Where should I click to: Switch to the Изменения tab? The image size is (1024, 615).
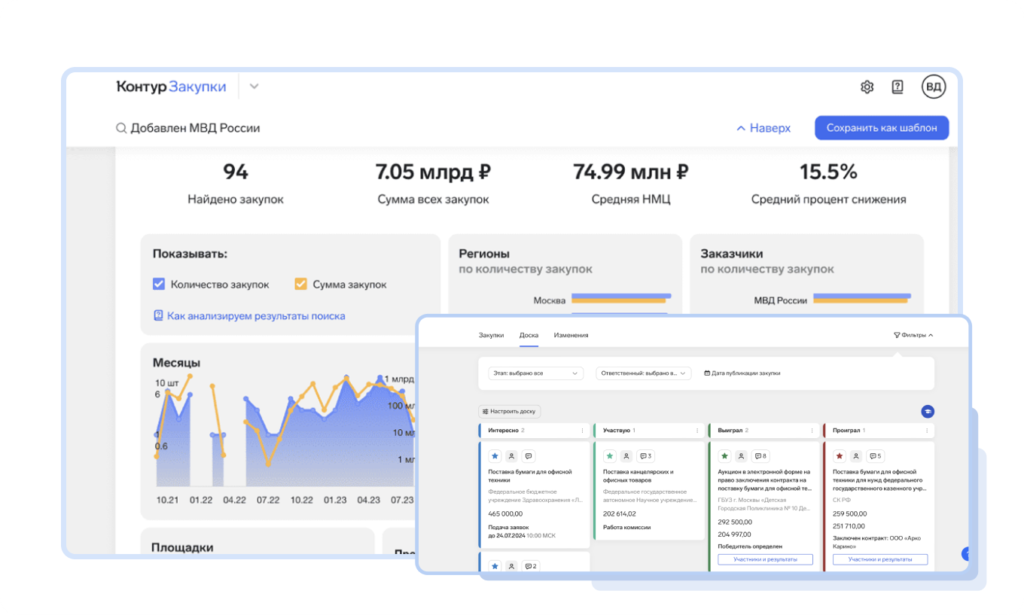click(571, 335)
